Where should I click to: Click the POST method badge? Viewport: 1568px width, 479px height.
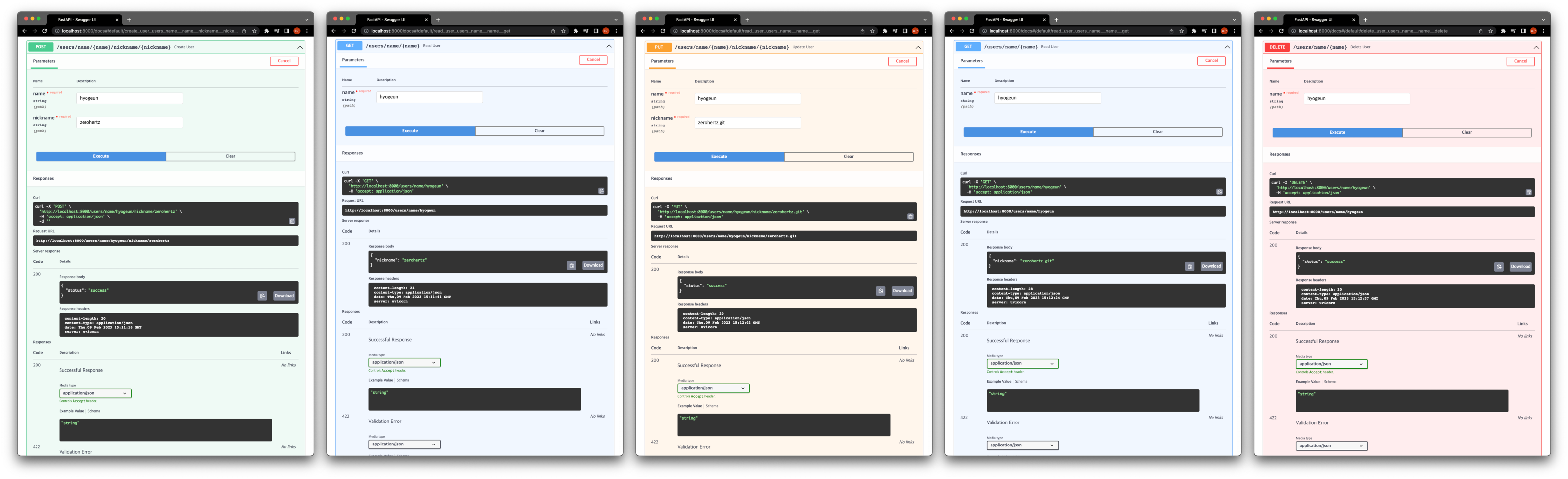(x=41, y=47)
